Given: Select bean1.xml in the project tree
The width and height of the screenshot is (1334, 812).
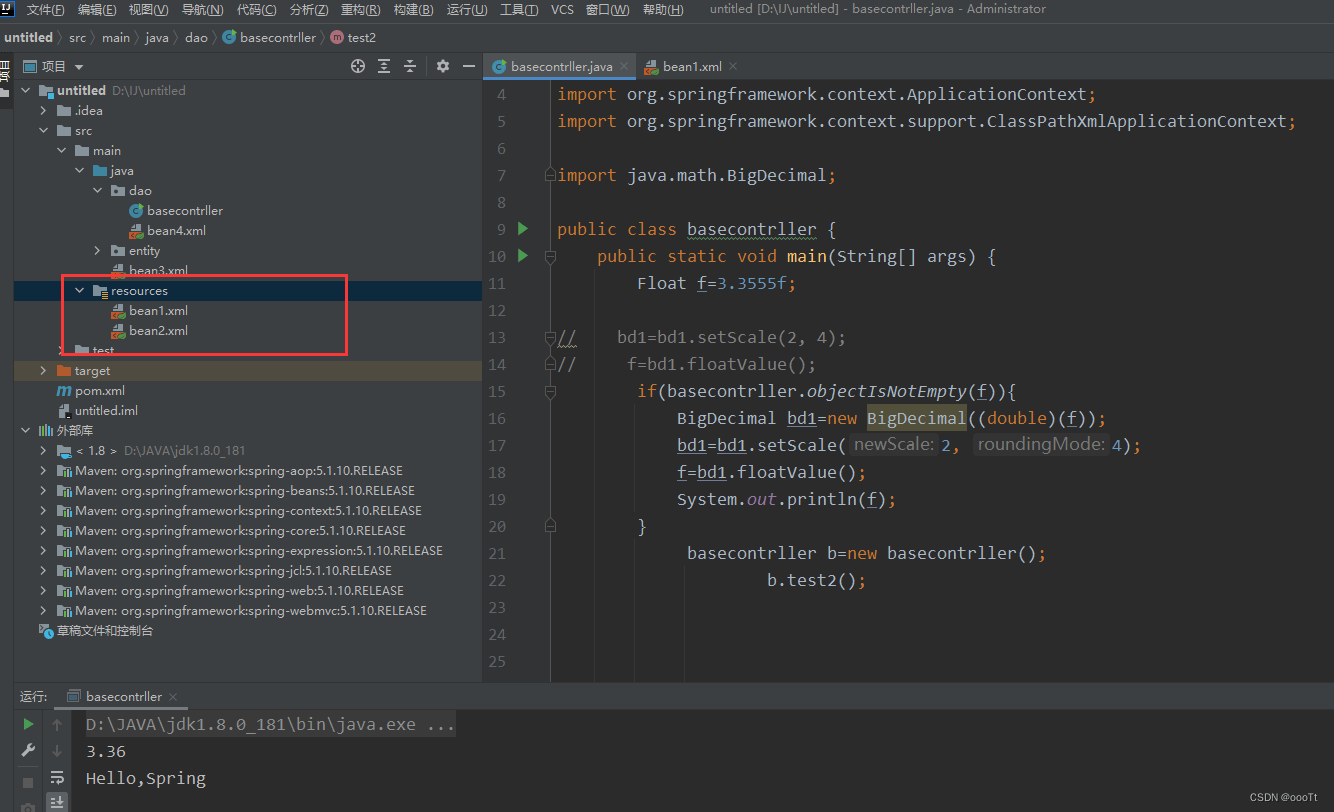Looking at the screenshot, I should point(158,311).
